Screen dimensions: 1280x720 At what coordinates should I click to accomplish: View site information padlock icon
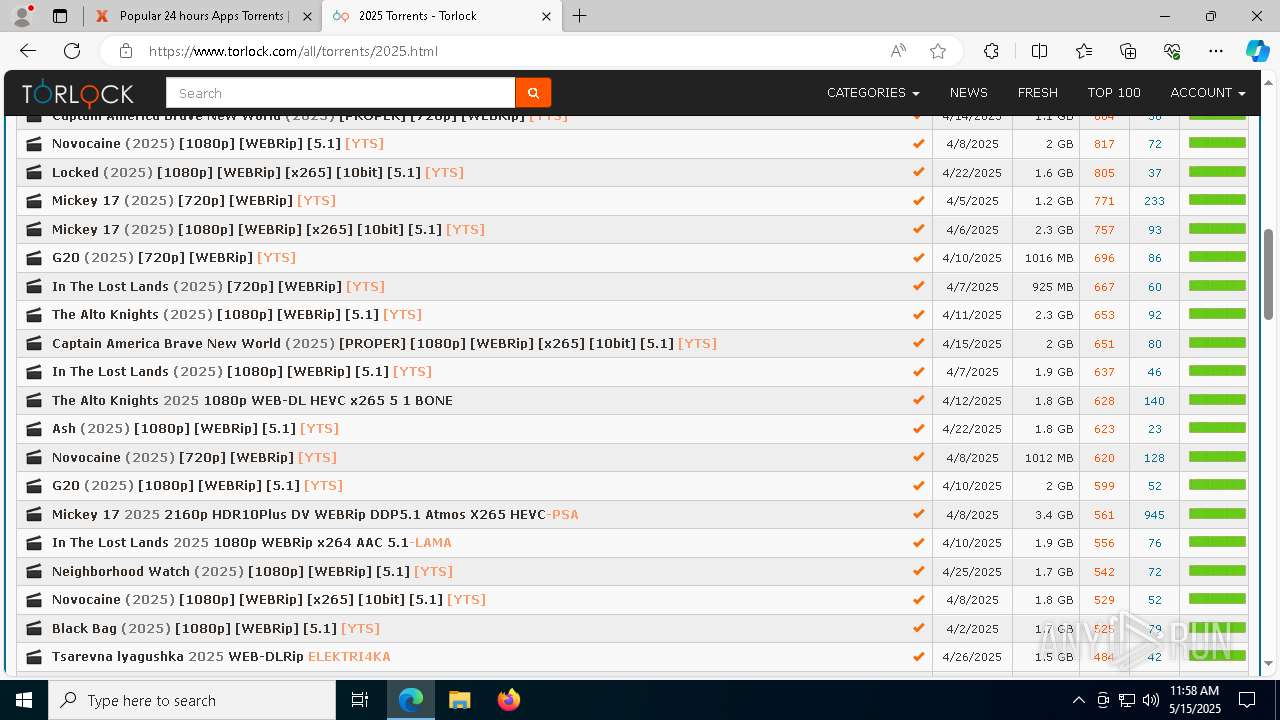coord(126,51)
